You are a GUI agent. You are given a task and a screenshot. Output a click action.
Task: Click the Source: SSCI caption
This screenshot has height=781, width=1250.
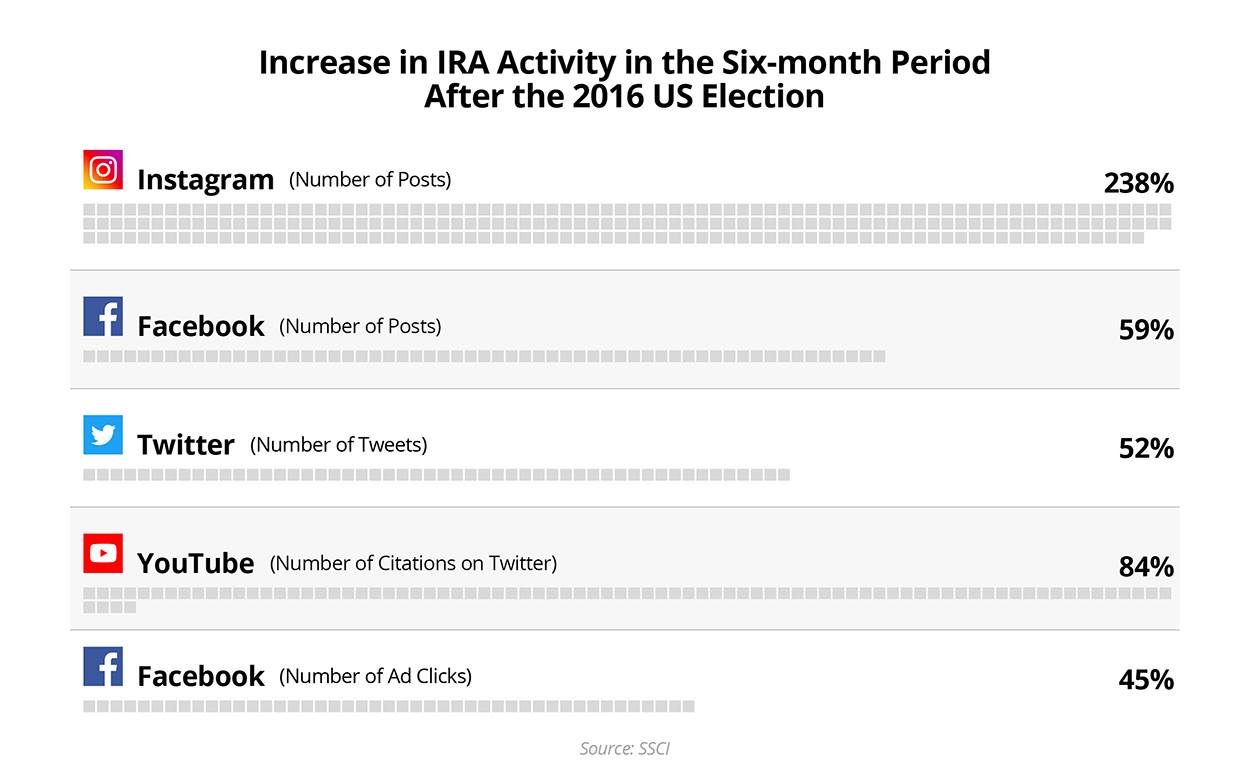pyautogui.click(x=625, y=748)
